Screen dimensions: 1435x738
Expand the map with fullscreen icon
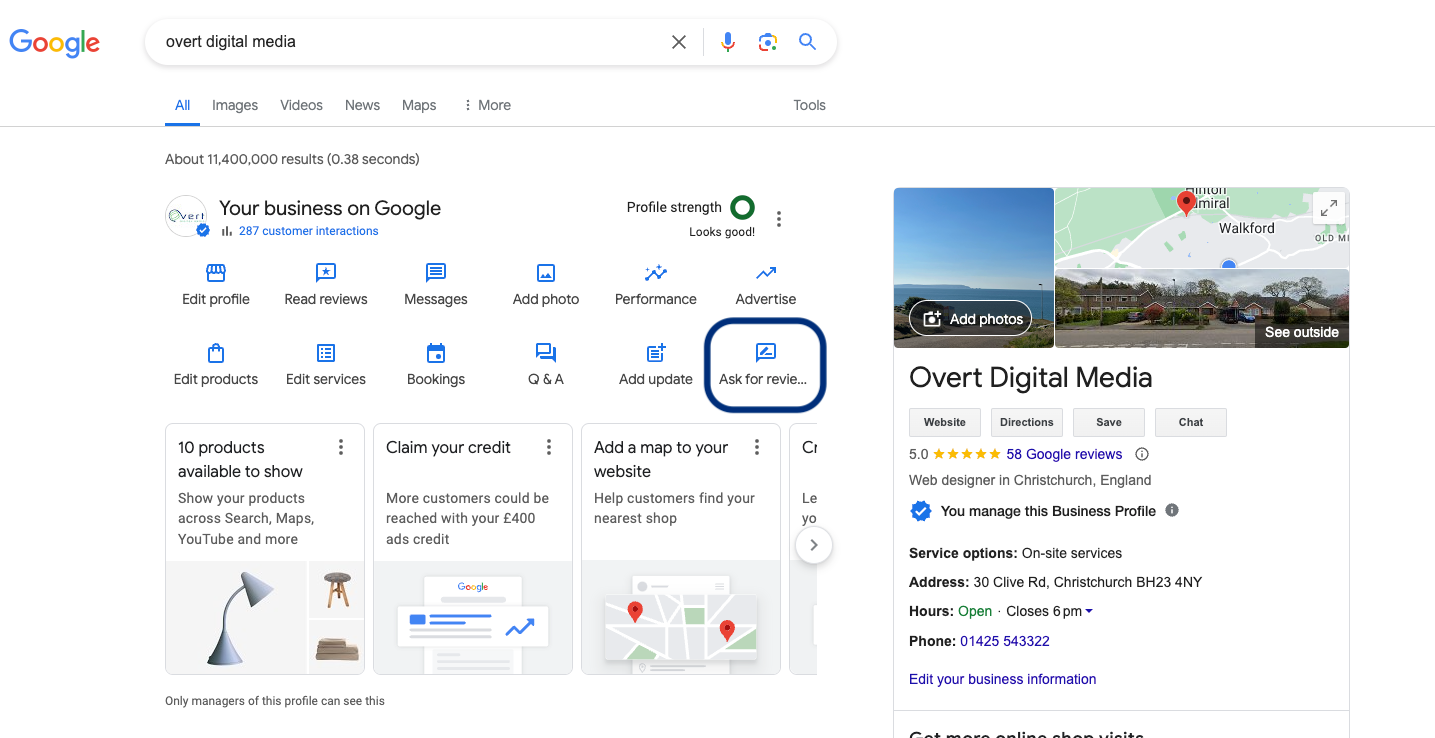tap(1329, 208)
